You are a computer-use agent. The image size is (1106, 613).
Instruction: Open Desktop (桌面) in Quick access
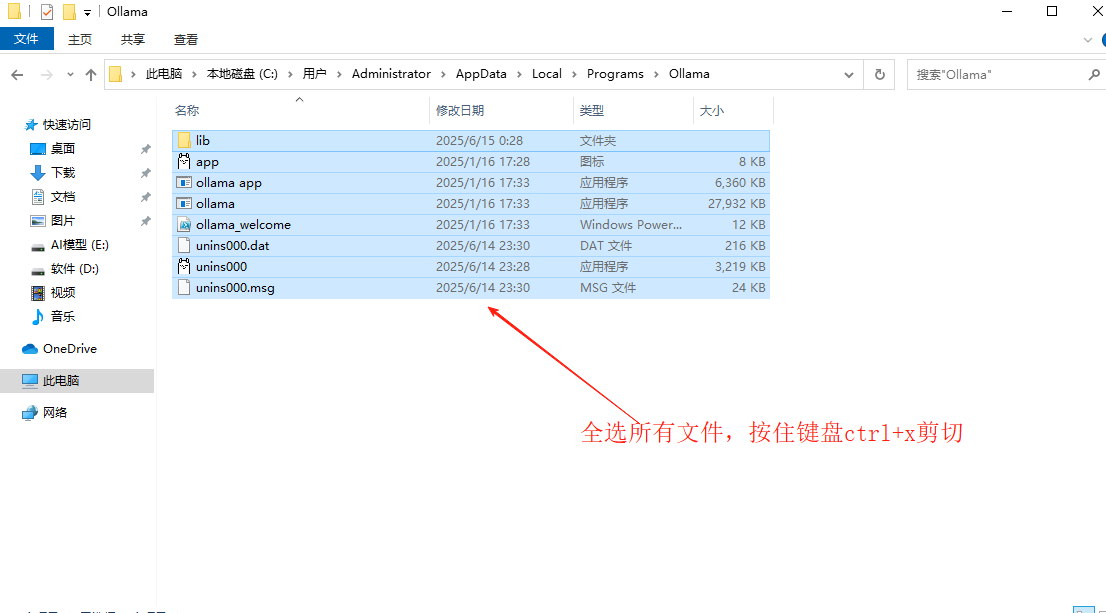pos(63,149)
